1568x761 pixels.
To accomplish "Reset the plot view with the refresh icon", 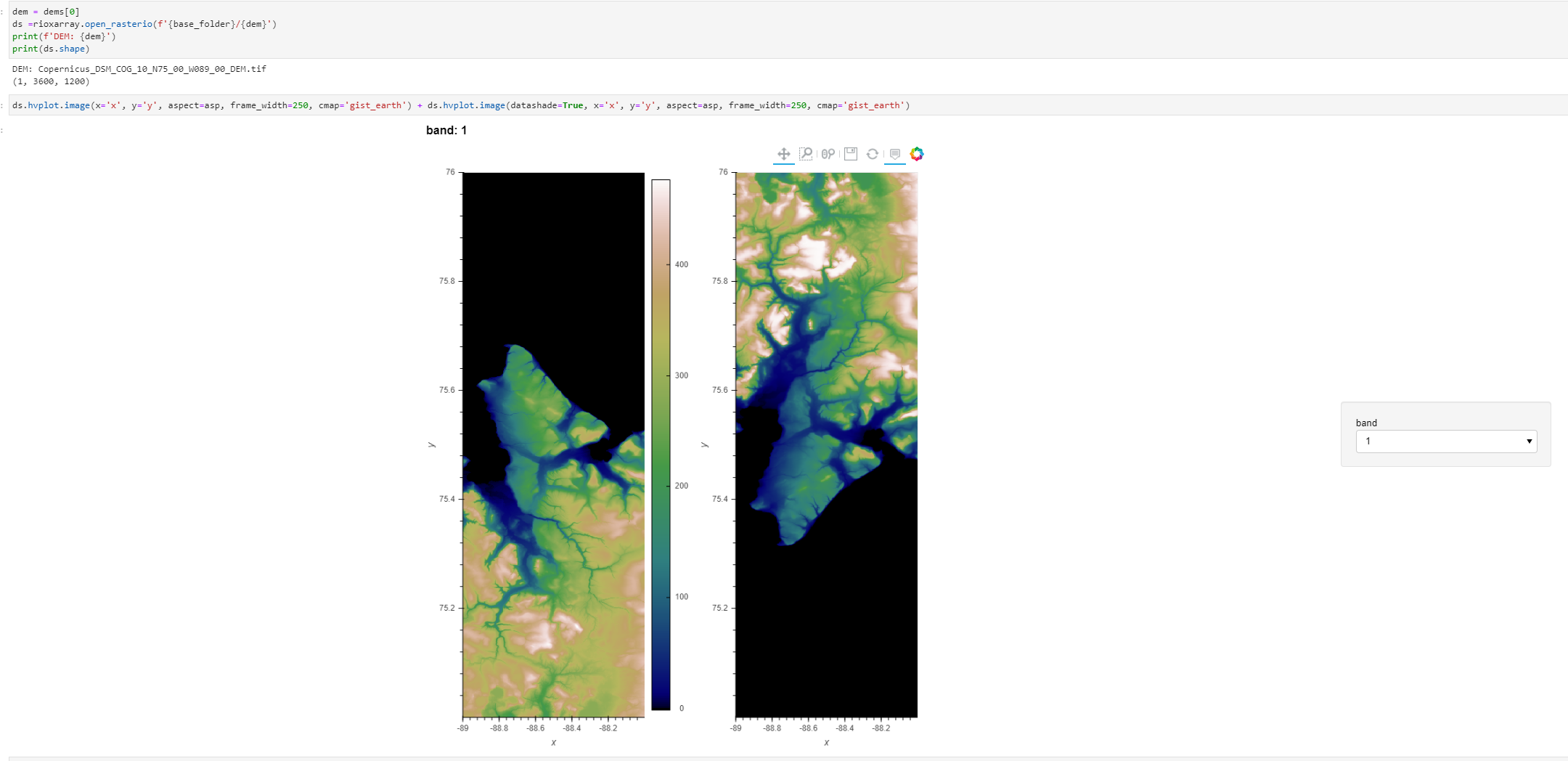I will click(871, 153).
